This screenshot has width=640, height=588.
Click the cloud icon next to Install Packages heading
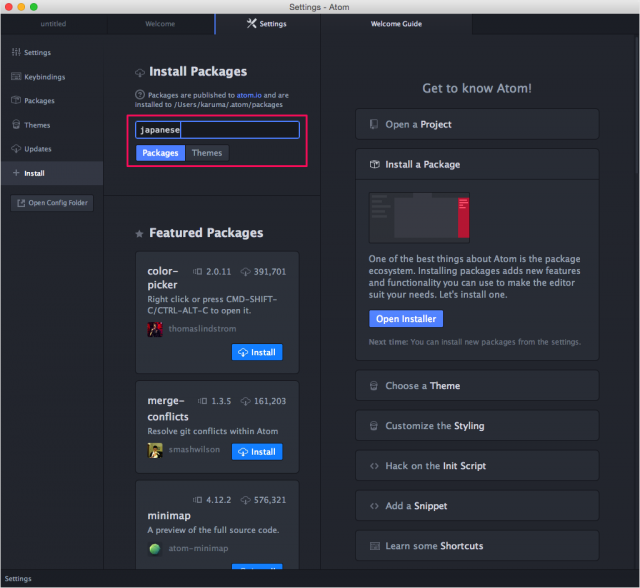click(140, 73)
